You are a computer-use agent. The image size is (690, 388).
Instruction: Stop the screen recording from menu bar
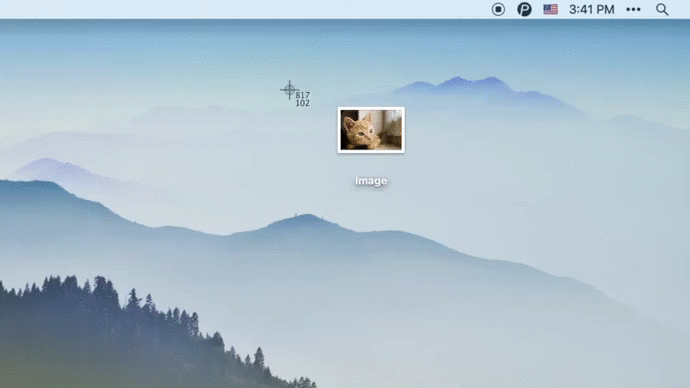pyautogui.click(x=498, y=9)
